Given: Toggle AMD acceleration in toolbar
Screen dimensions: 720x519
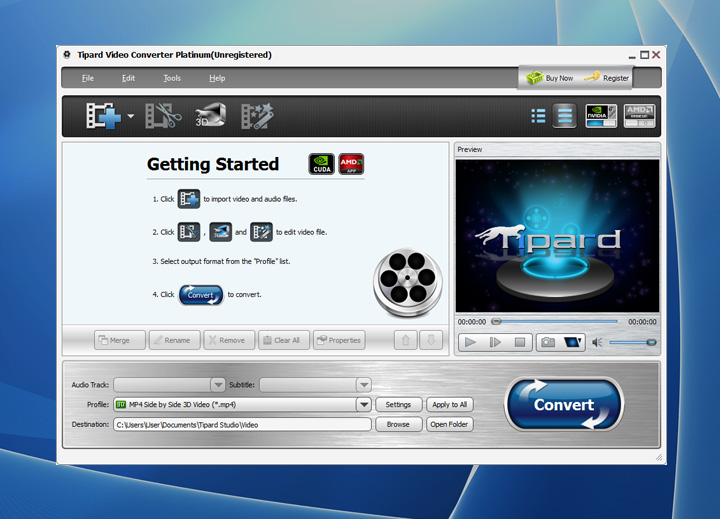Looking at the screenshot, I should 640,116.
